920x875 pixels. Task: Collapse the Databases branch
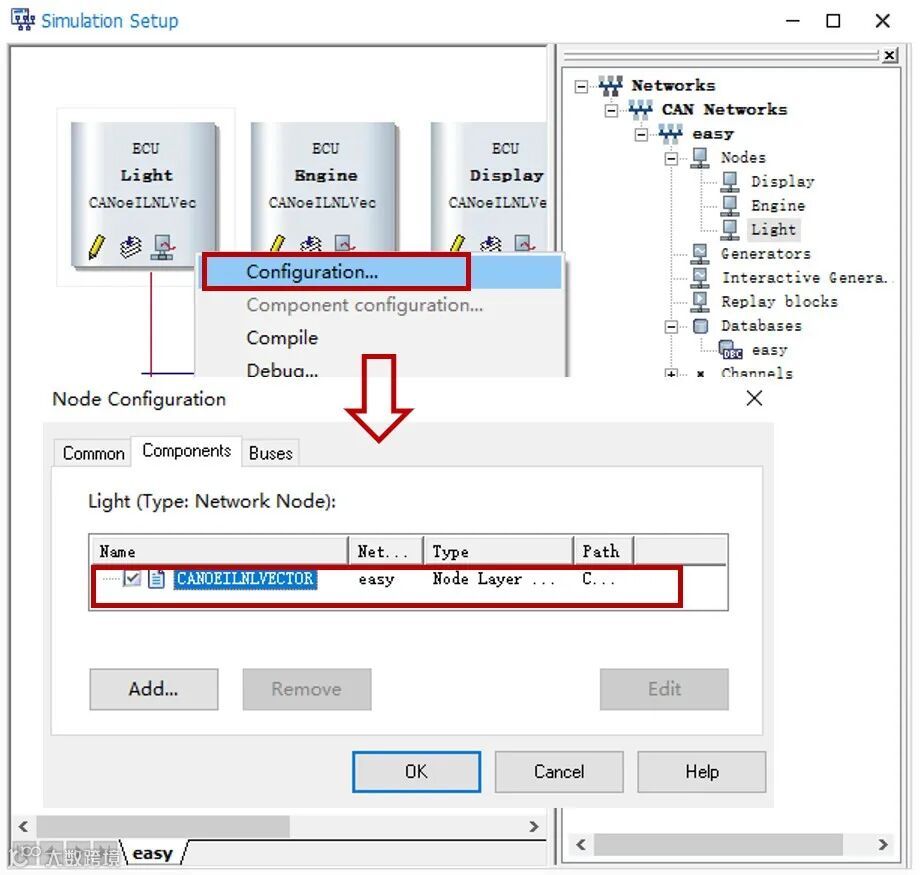[671, 327]
